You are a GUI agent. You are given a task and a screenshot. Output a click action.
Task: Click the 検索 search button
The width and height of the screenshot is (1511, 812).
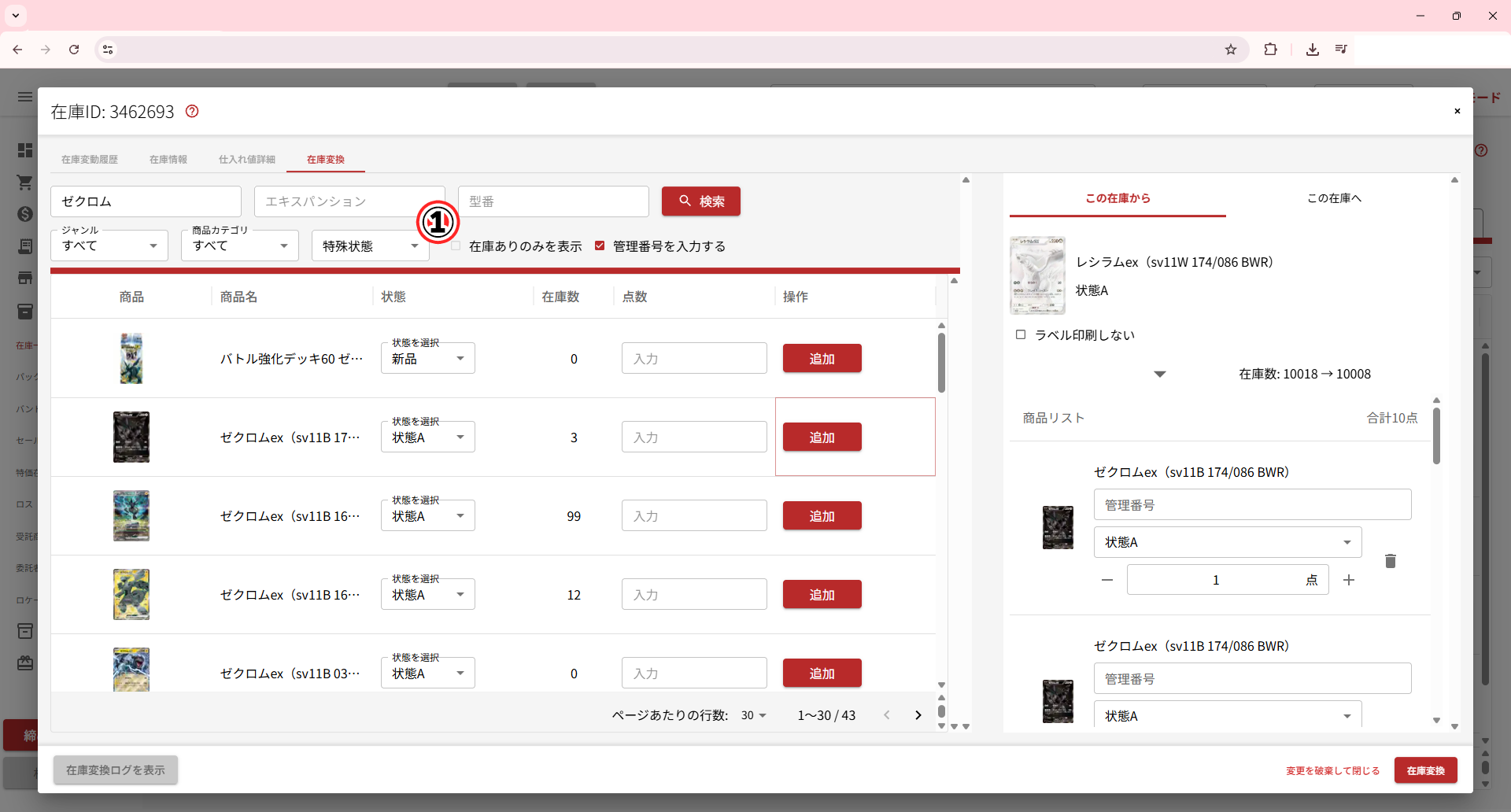tap(700, 201)
